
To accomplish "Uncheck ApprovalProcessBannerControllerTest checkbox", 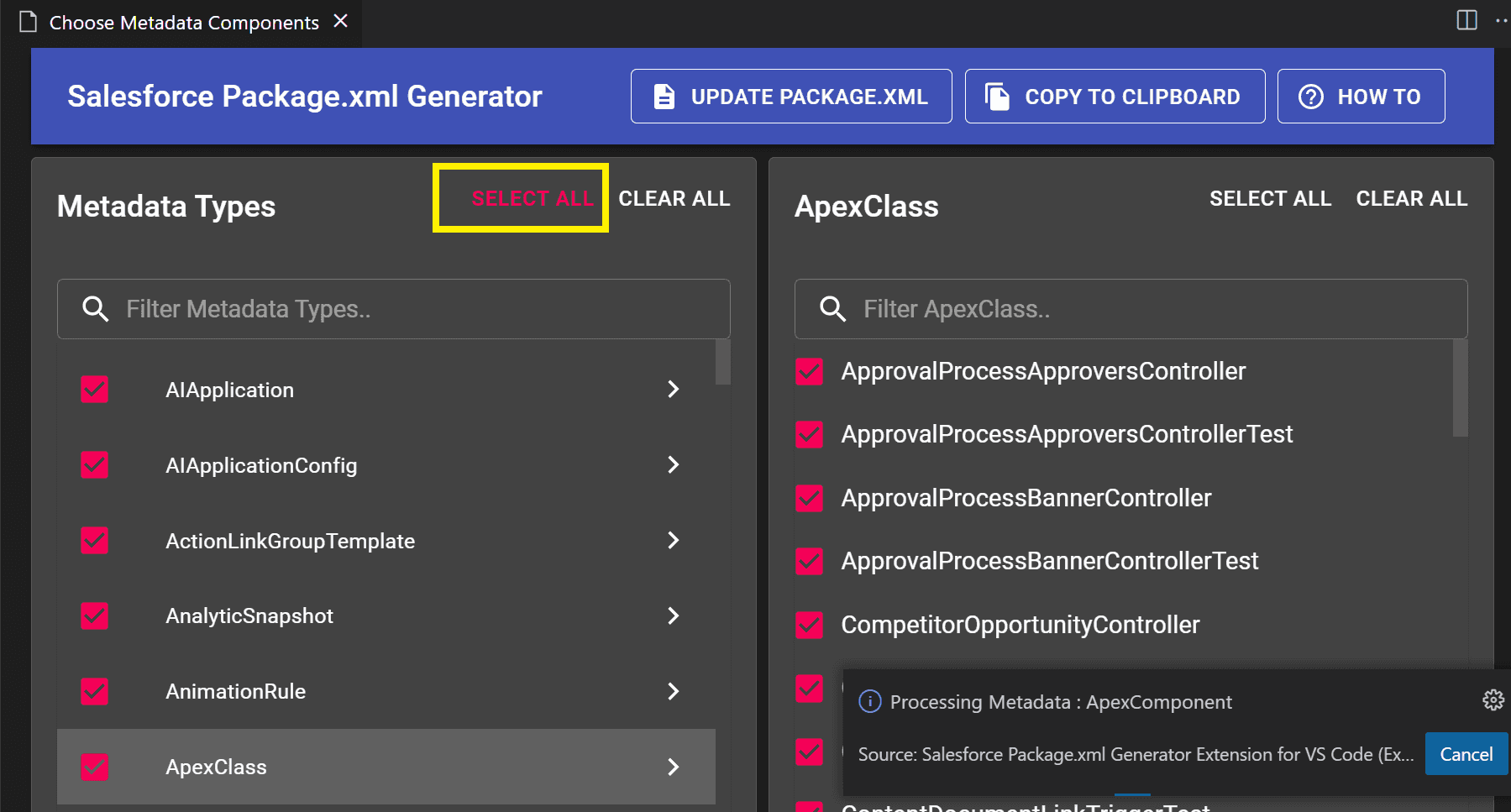I will tap(810, 561).
